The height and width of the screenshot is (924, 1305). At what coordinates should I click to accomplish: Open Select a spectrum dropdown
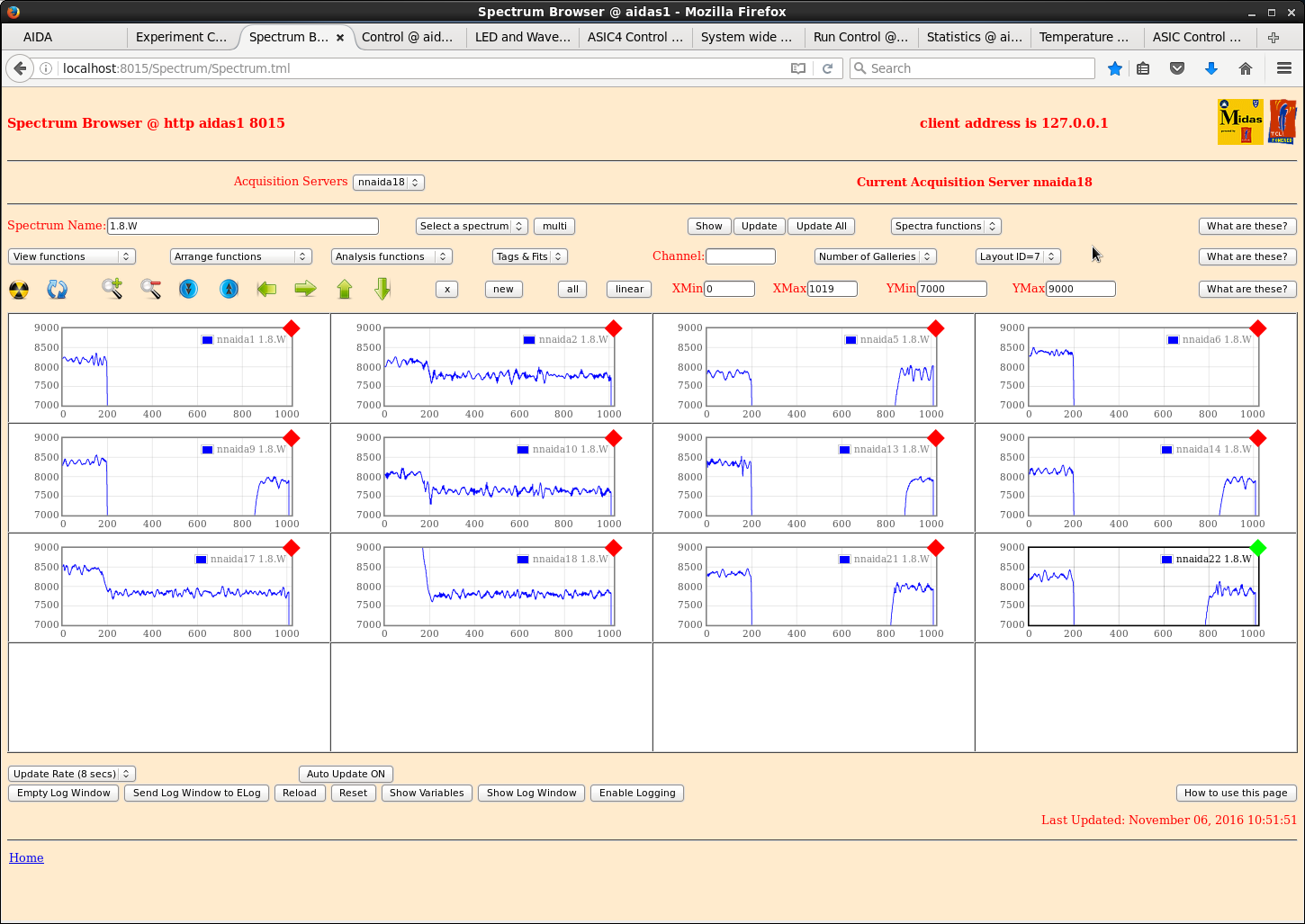[472, 226]
